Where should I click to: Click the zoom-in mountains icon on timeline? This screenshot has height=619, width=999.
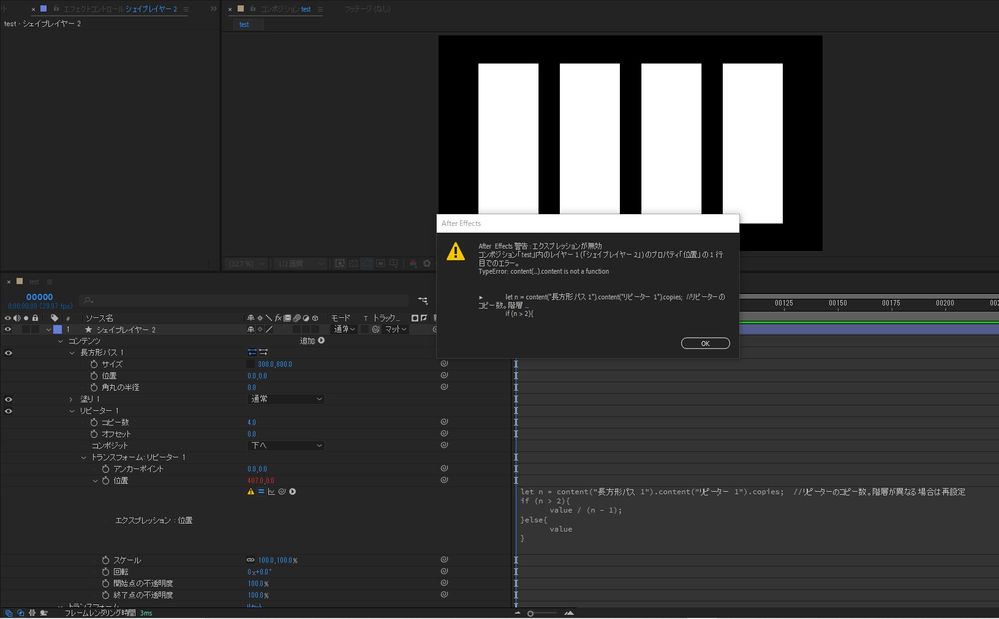tap(569, 613)
